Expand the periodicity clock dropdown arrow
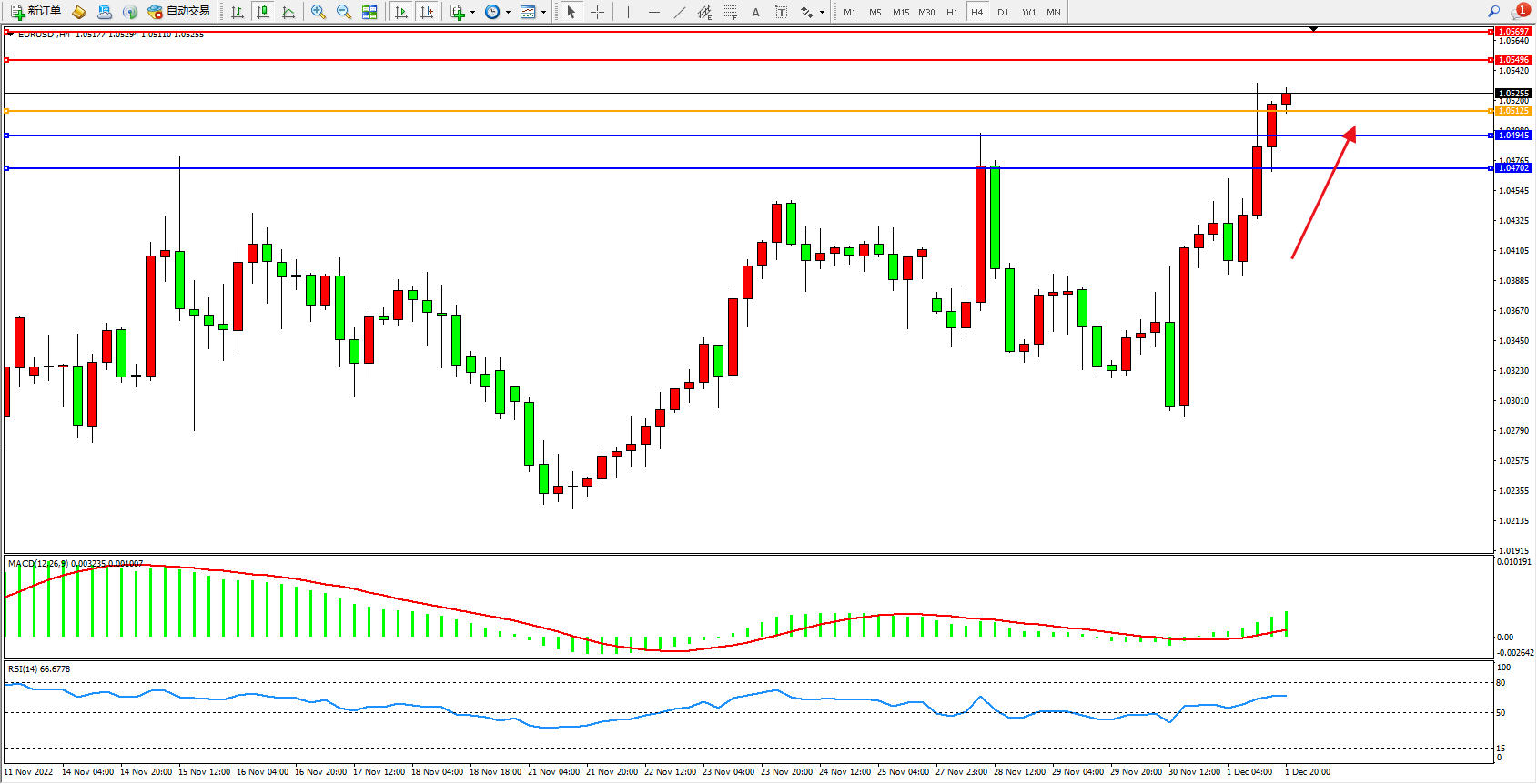The width and height of the screenshot is (1537, 784). click(508, 13)
